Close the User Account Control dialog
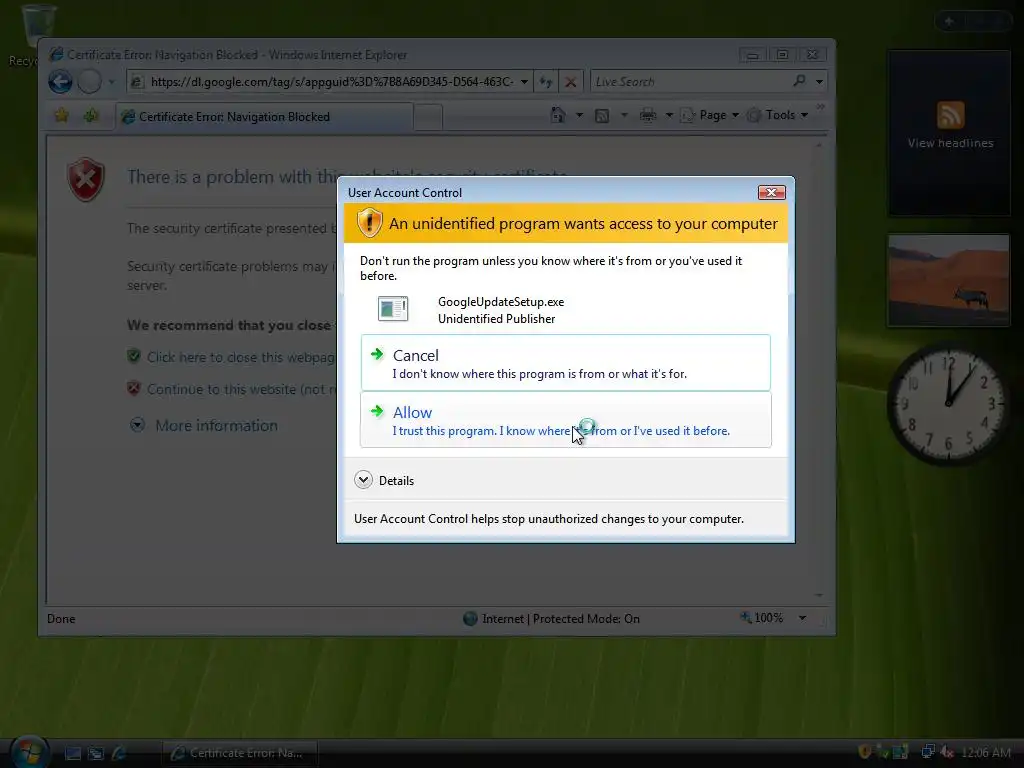Image resolution: width=1024 pixels, height=768 pixels. click(771, 192)
